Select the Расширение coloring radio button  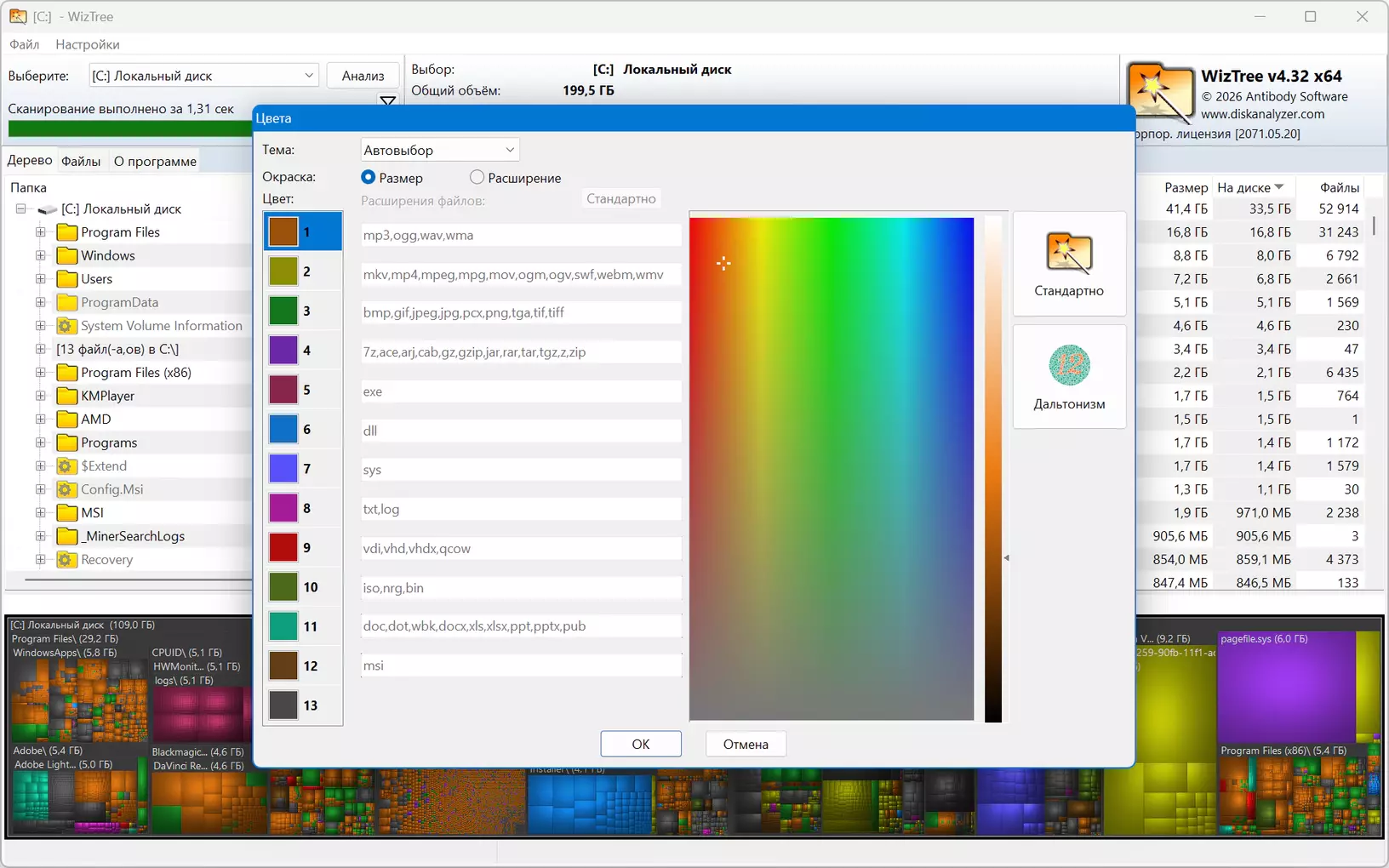[x=477, y=177]
